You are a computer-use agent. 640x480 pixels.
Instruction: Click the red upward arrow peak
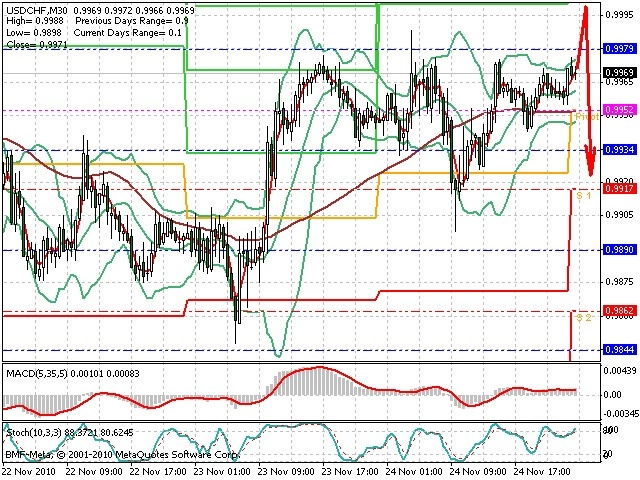(586, 9)
